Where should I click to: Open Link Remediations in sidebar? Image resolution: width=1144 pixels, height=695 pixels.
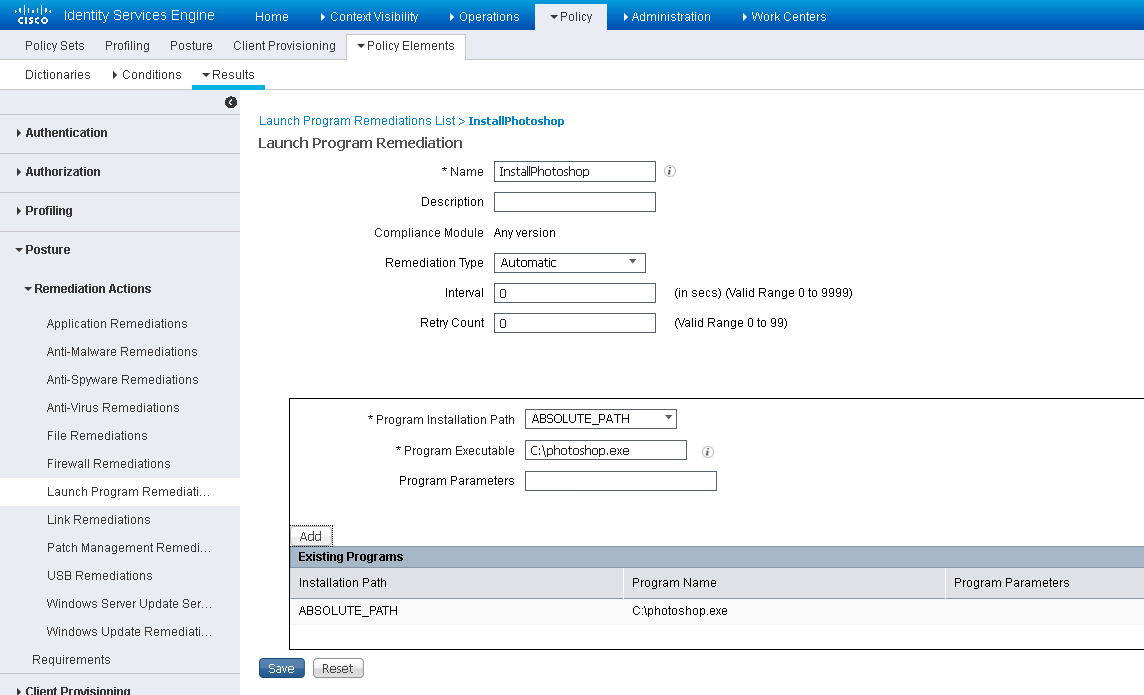(x=98, y=520)
